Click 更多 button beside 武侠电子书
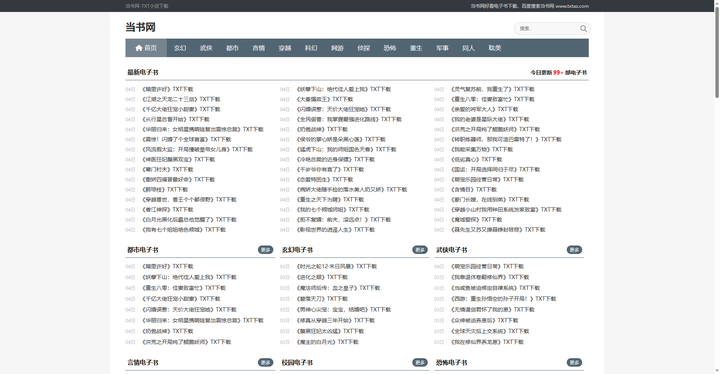 (574, 250)
